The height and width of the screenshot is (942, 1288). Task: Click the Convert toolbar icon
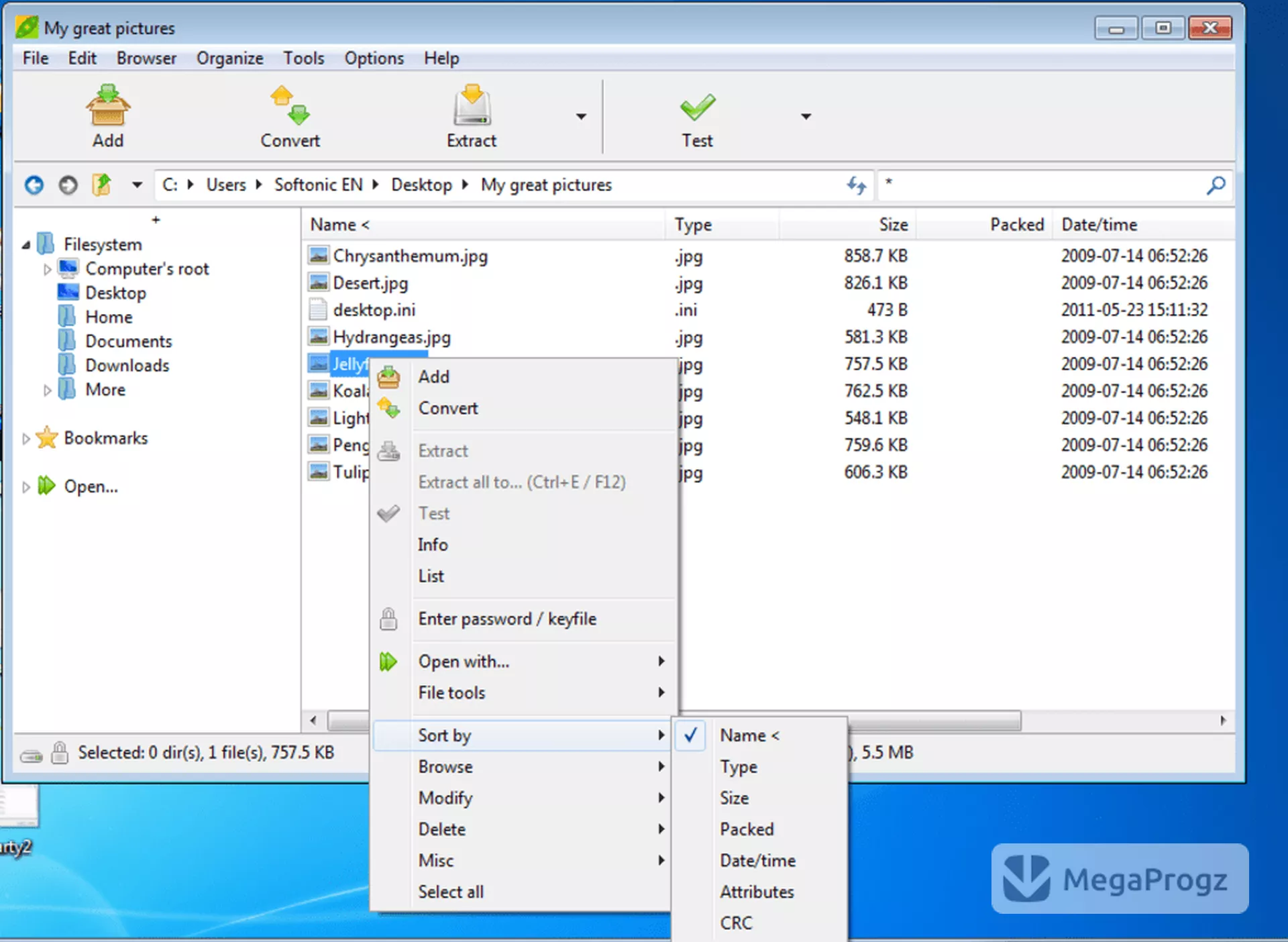[x=290, y=105]
